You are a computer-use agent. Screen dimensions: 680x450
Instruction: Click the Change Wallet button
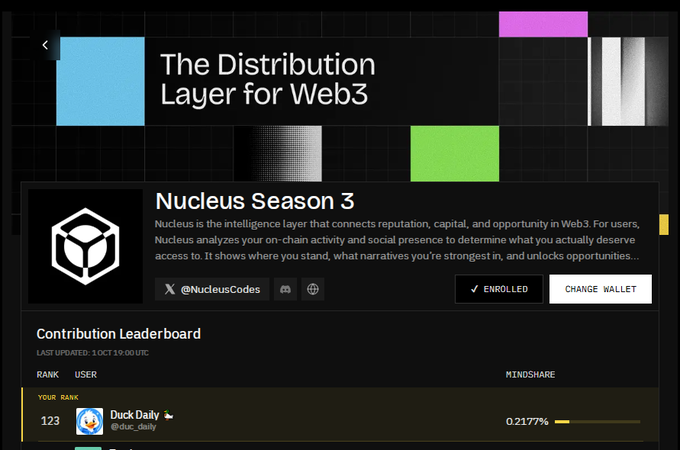(x=600, y=289)
